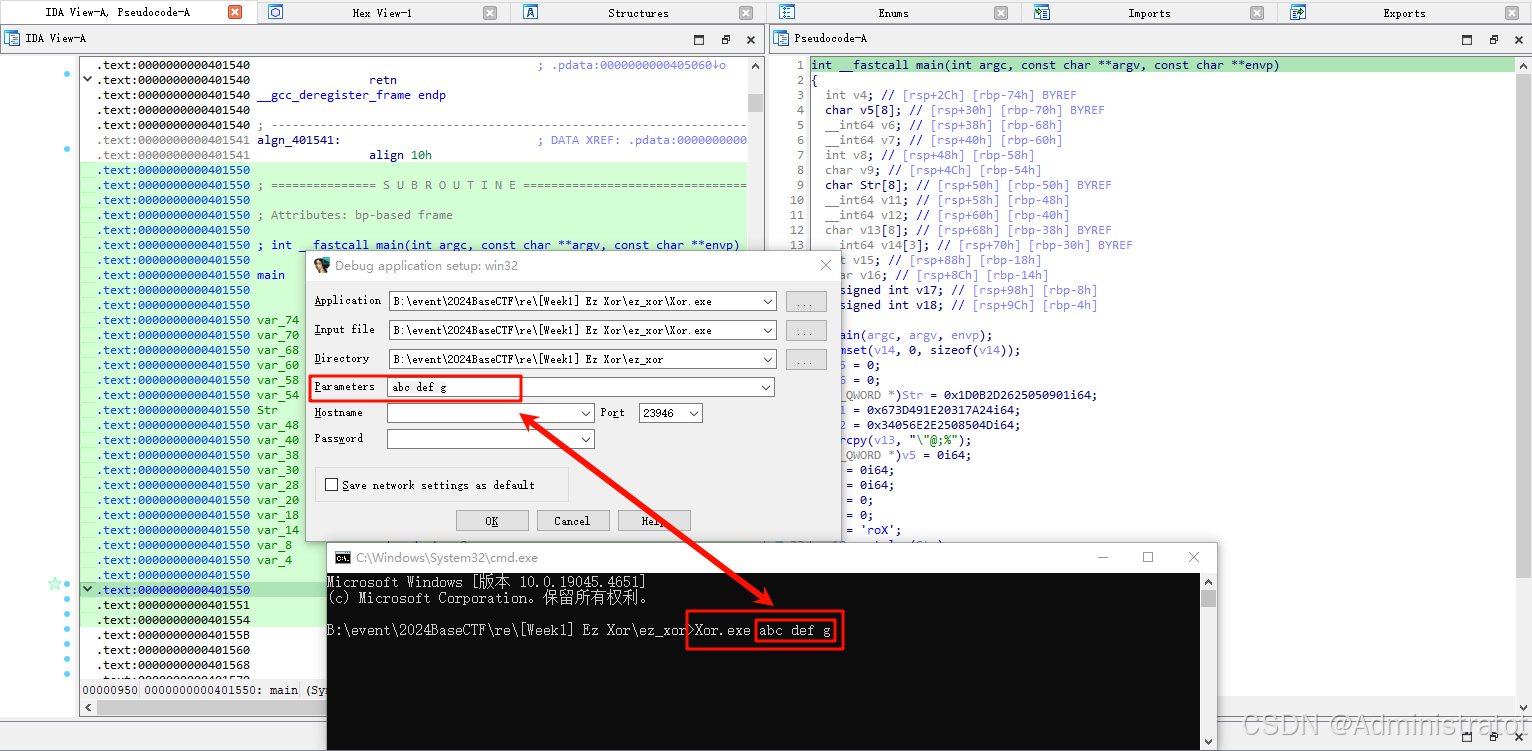The height and width of the screenshot is (751, 1532).
Task: Open the Parameters dropdown list
Action: (x=765, y=387)
